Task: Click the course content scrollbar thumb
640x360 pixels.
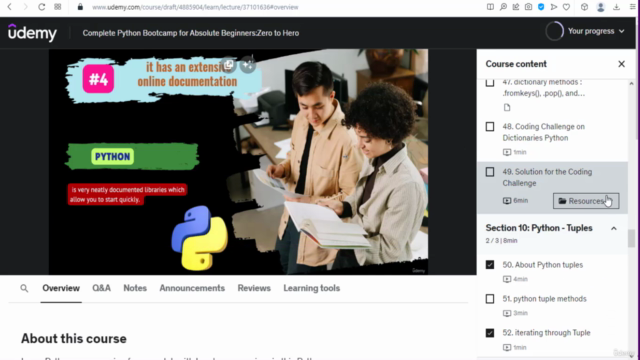Action: point(631,238)
